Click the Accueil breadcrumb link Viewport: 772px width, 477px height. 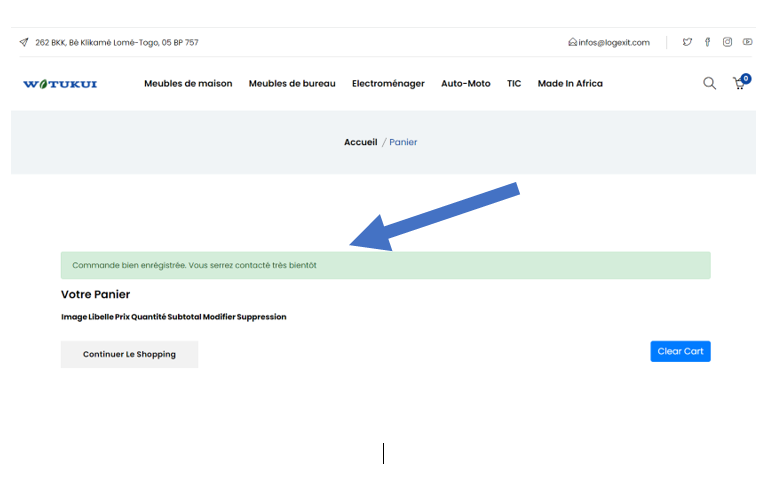pos(360,142)
